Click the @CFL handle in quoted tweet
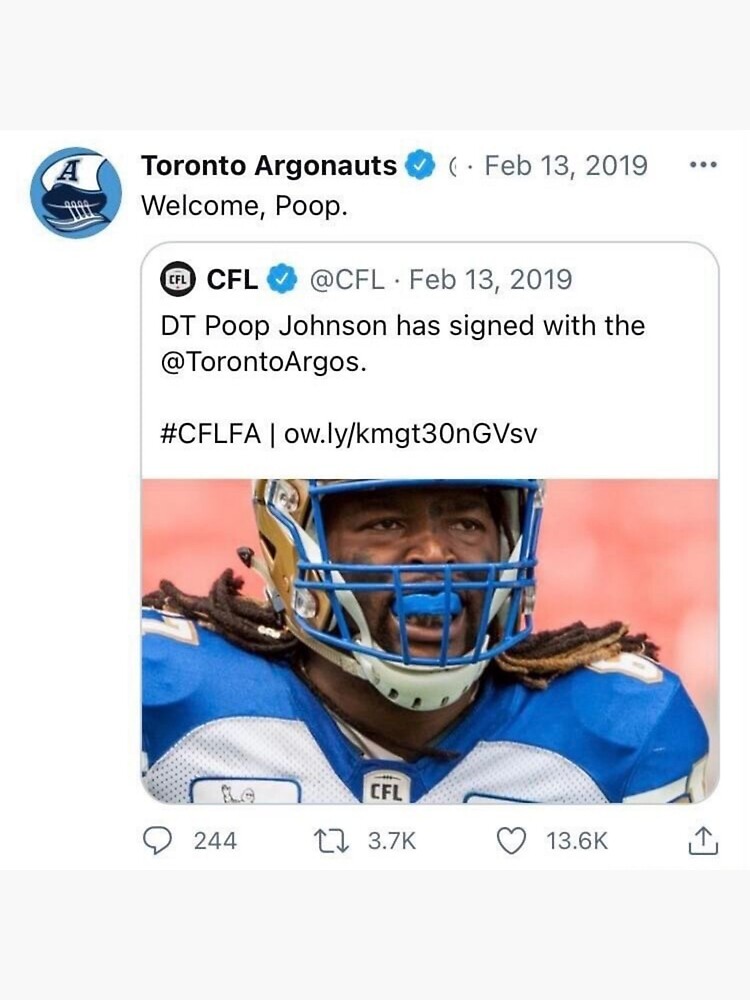750x1000 pixels. pos(347,280)
